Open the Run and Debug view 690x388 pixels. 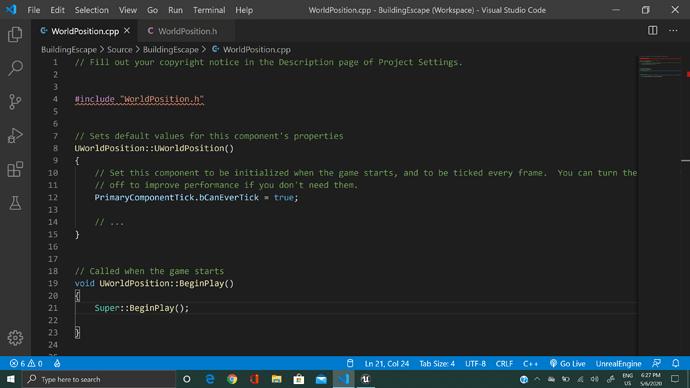point(15,135)
